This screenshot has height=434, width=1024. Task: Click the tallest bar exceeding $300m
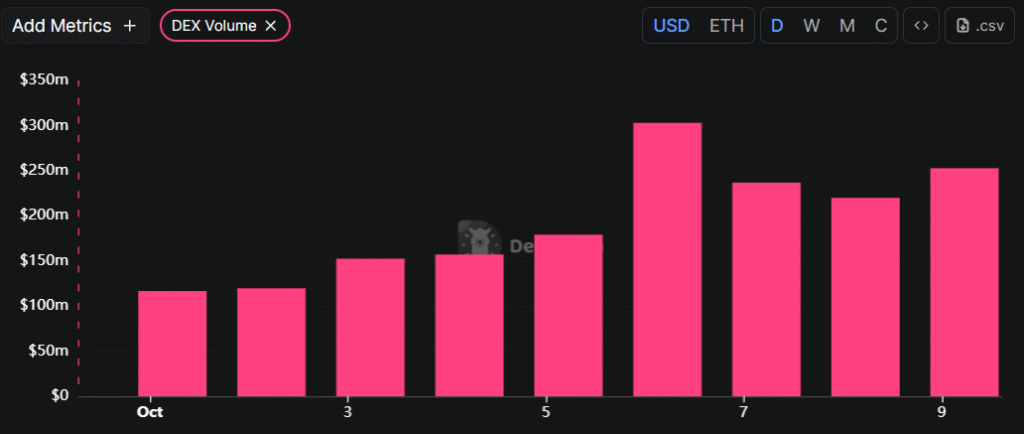tap(667, 259)
